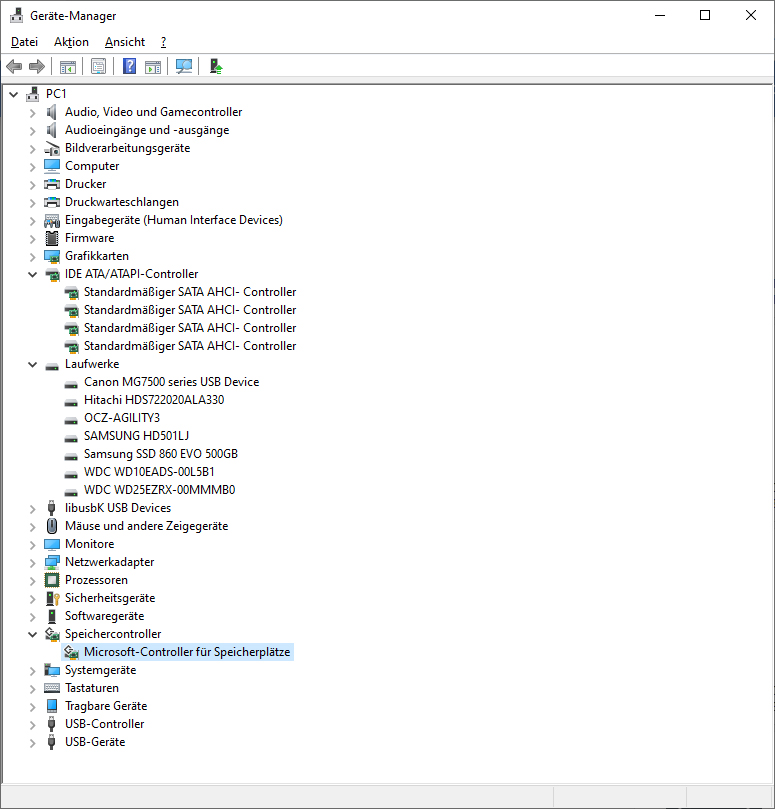Click the Forward arrow toolbar icon
This screenshot has width=775, height=809.
(37, 67)
